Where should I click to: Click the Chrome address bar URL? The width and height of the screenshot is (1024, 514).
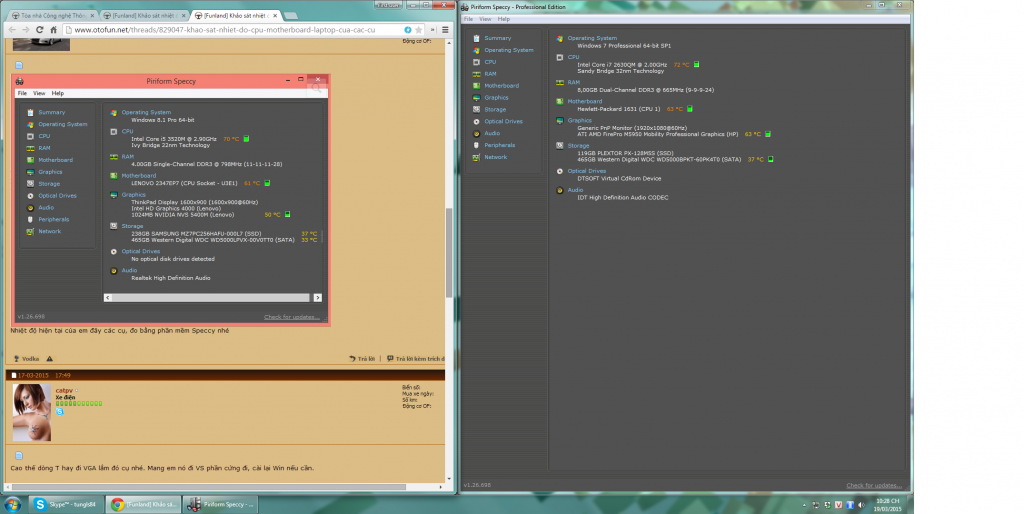(225, 29)
